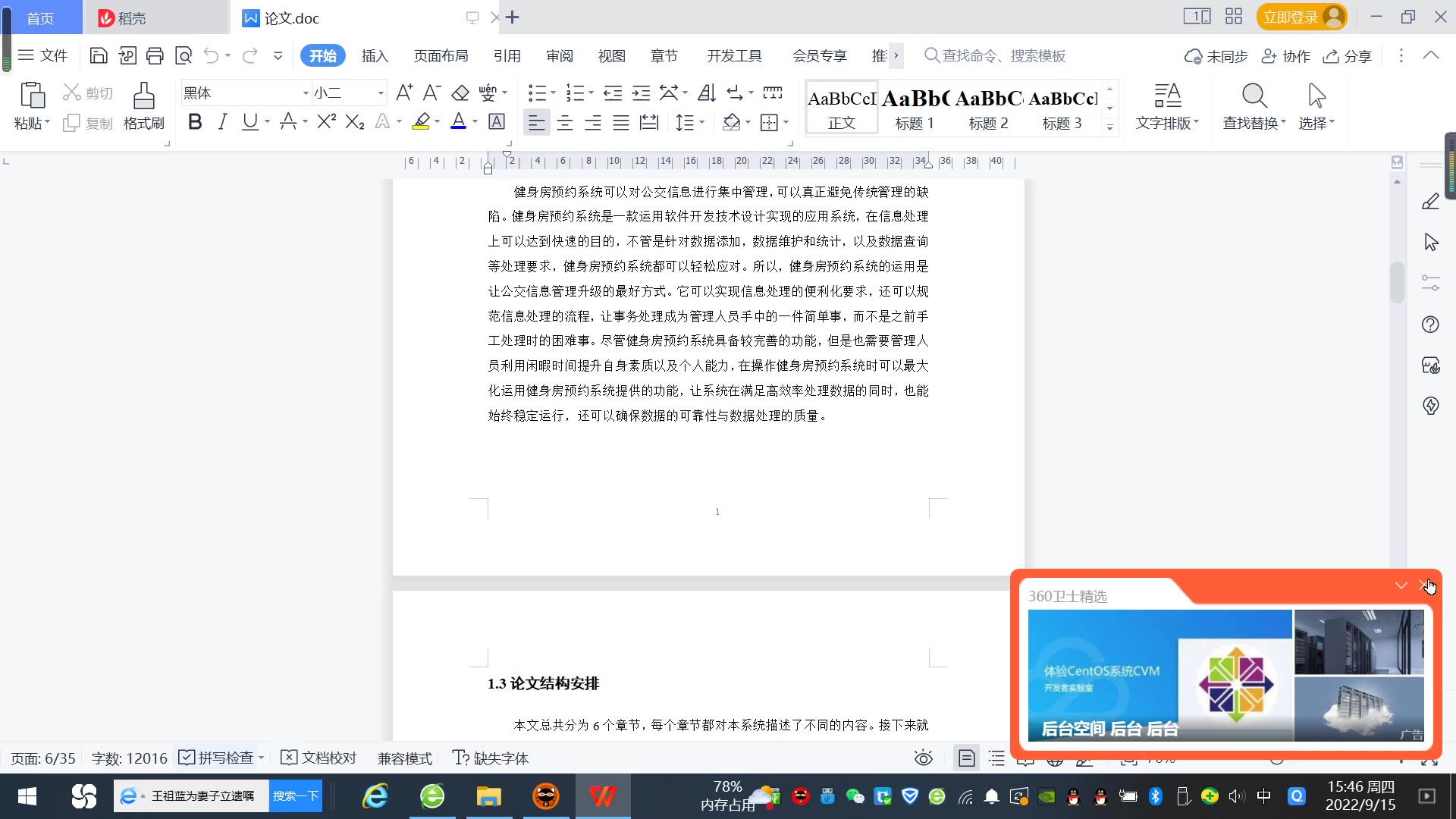
Task: Click the command search box 查找命令
Action: [1003, 56]
